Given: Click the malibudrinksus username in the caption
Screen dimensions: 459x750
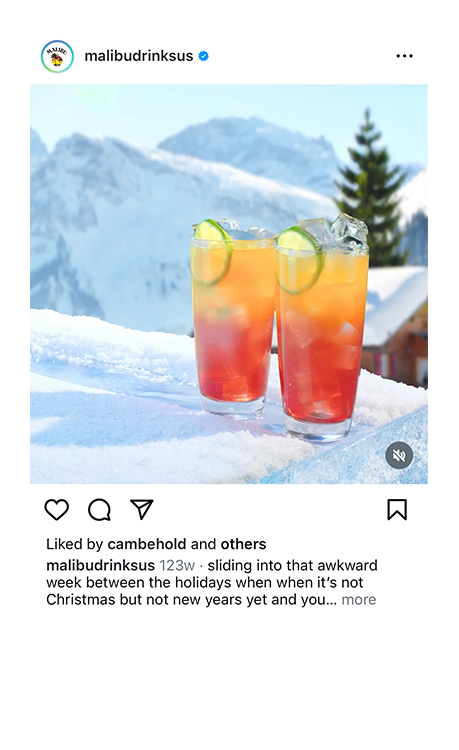Looking at the screenshot, I should point(100,565).
